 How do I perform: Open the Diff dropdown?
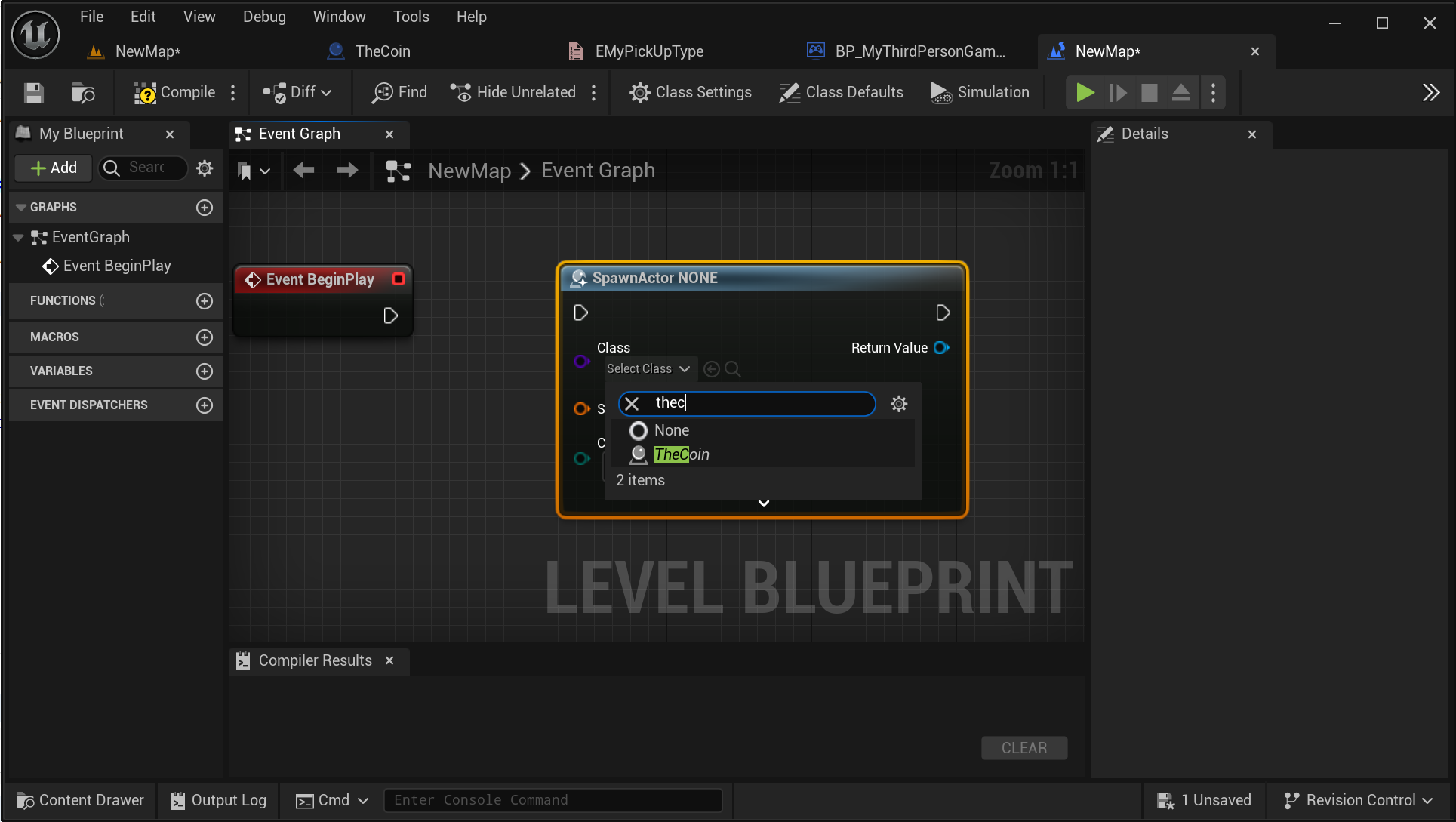click(x=297, y=92)
